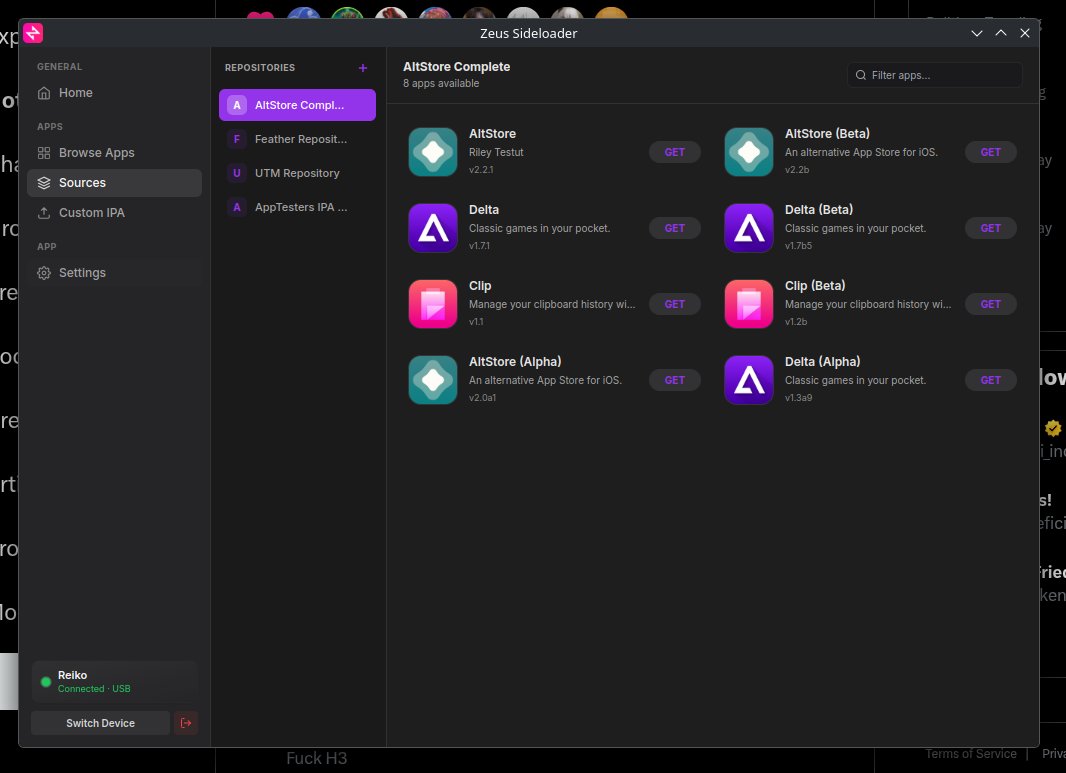Click the Clip (Beta) app icon

coord(749,304)
